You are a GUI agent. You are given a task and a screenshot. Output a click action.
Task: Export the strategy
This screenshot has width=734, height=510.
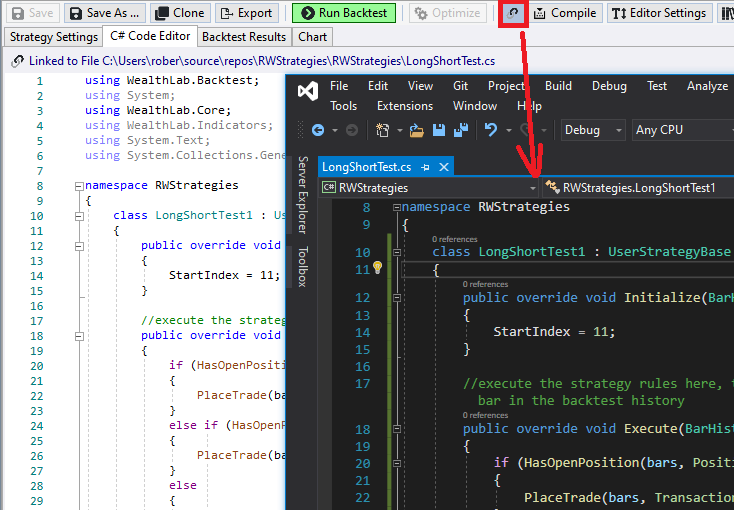coord(247,13)
